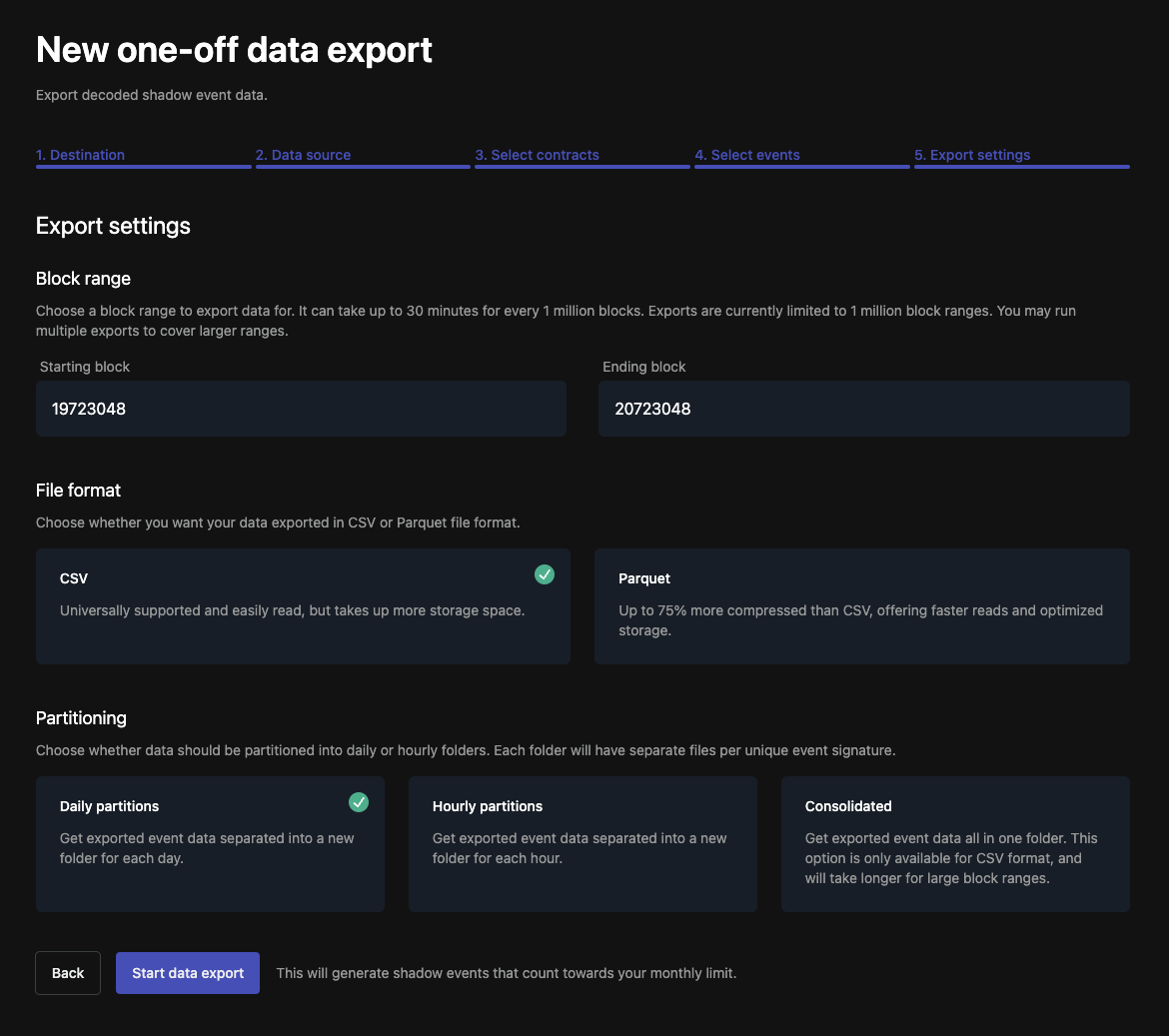The image size is (1169, 1036).
Task: Open the 2. Data source step
Action: click(x=304, y=155)
